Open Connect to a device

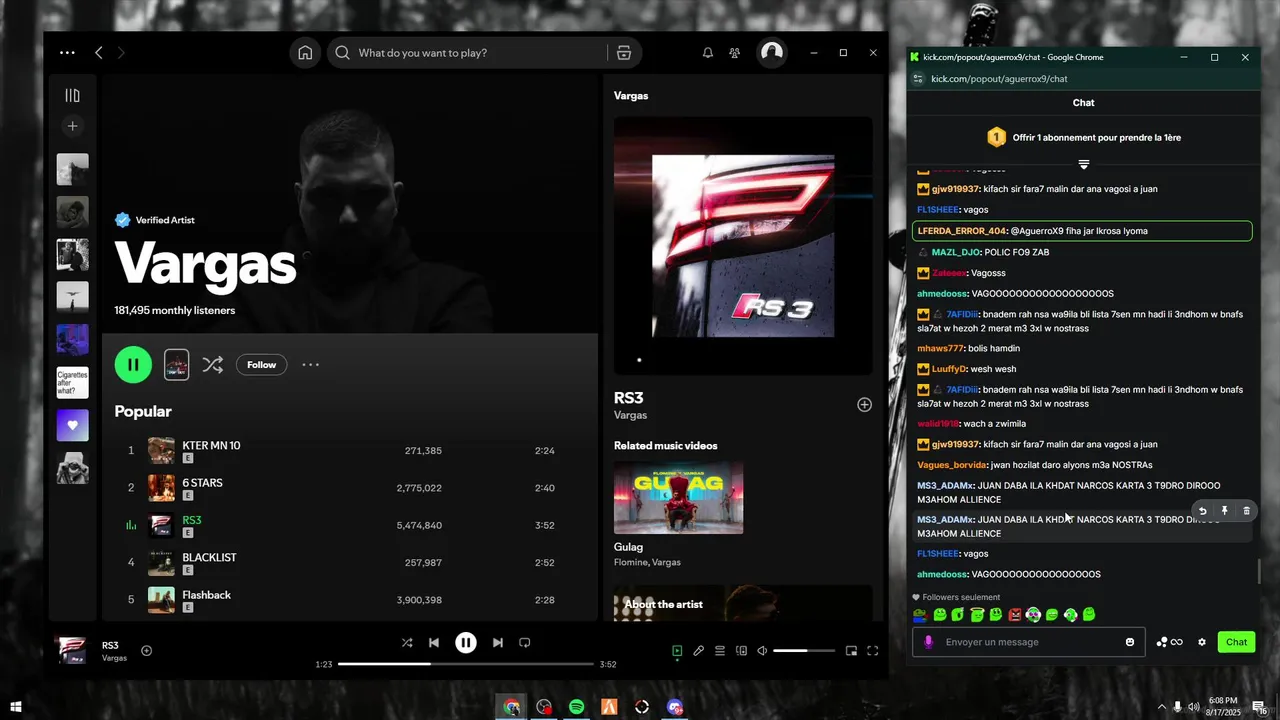point(741,651)
